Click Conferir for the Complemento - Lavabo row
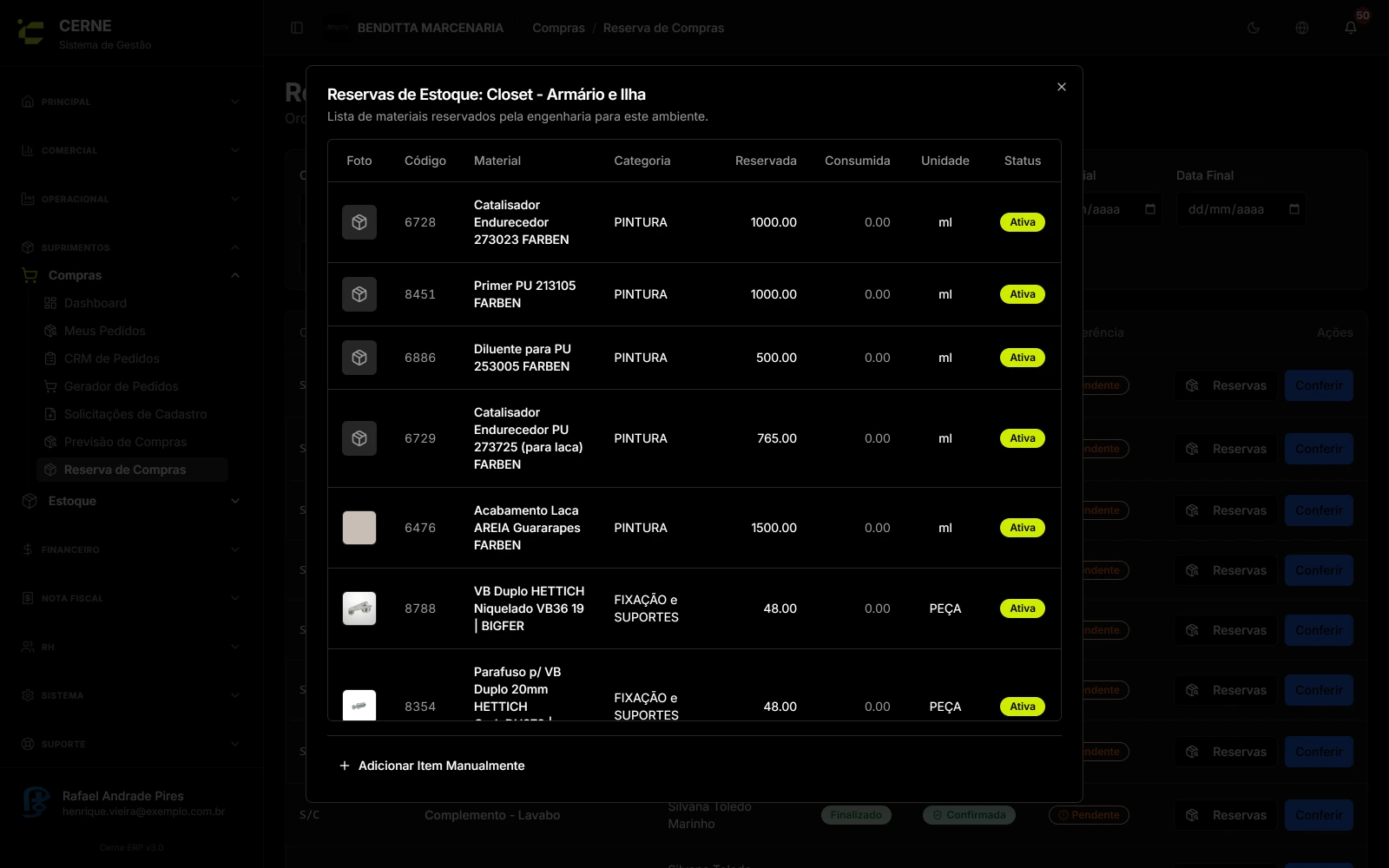Image resolution: width=1389 pixels, height=868 pixels. pyautogui.click(x=1319, y=815)
